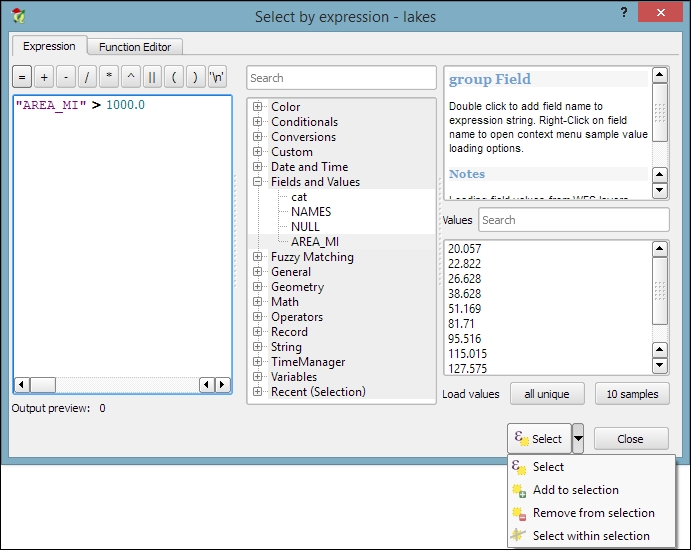Choose Select within selection menu entry
This screenshot has height=550, width=691.
pyautogui.click(x=591, y=535)
